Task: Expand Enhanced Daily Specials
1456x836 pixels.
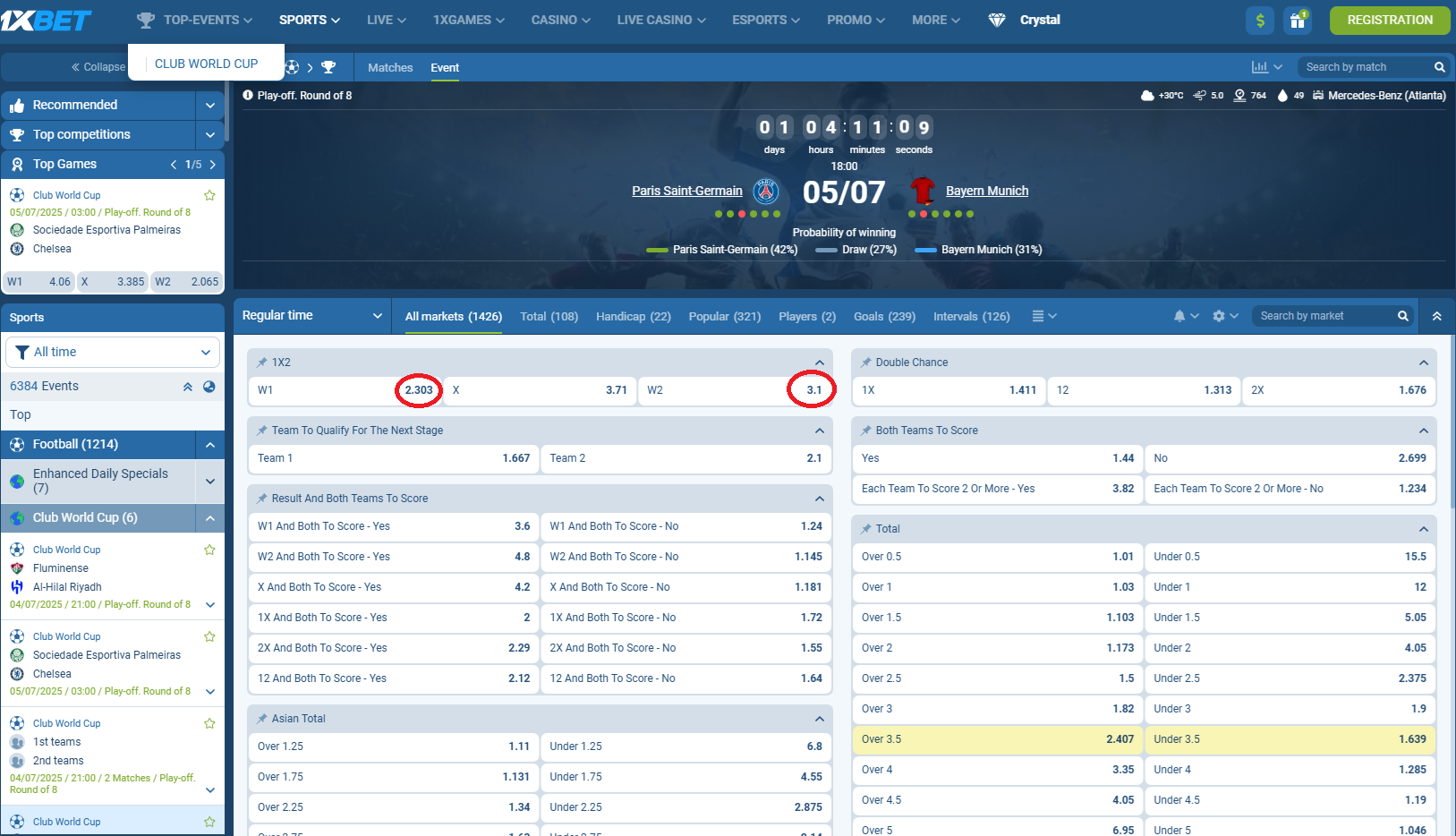Action: coord(209,481)
